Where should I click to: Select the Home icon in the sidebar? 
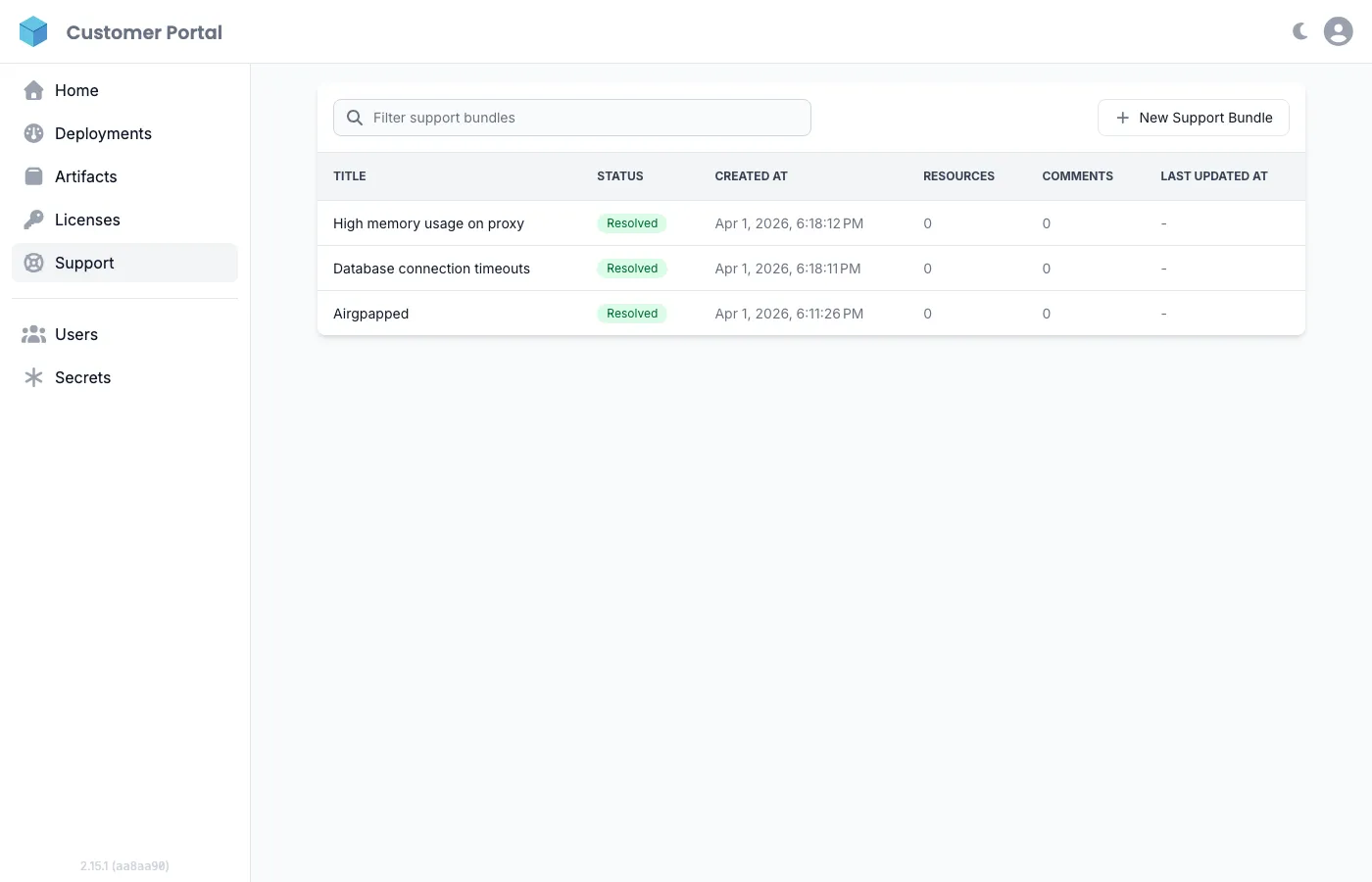tap(33, 89)
